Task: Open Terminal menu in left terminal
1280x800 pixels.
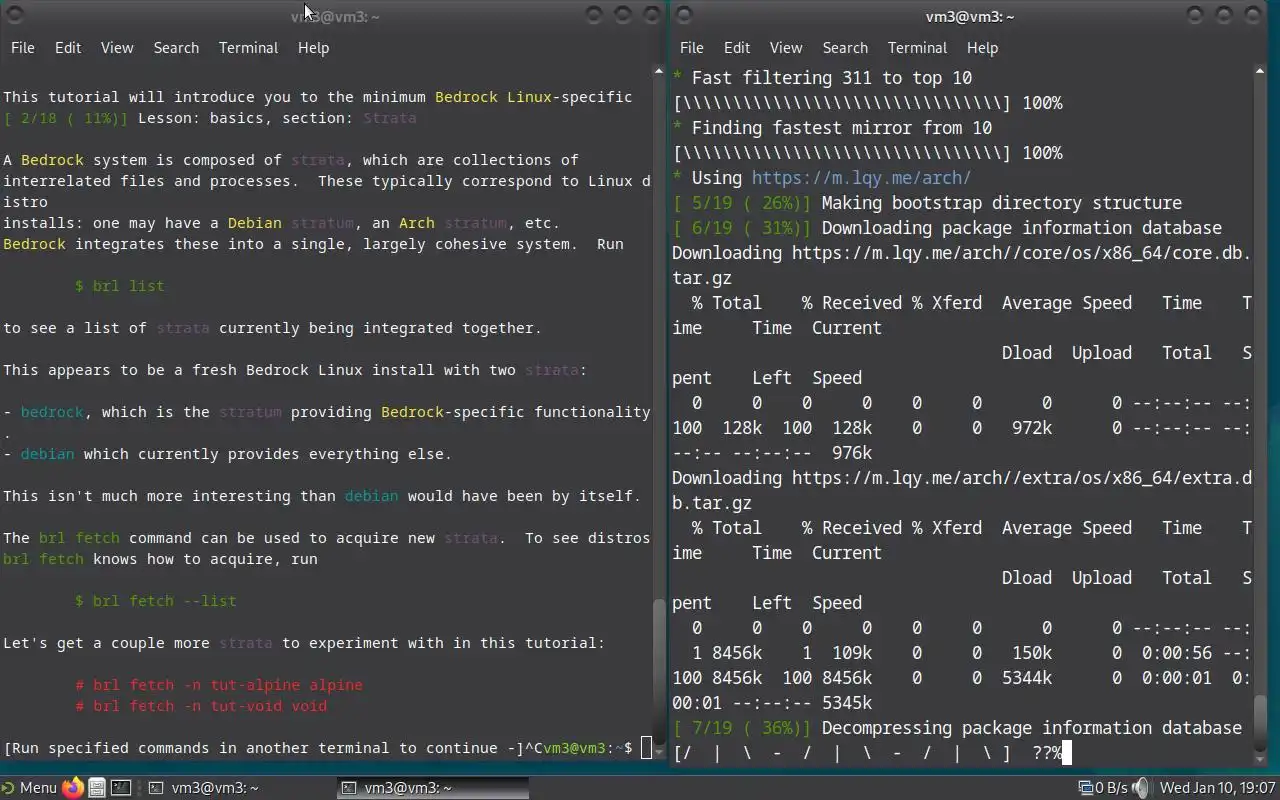Action: point(248,47)
